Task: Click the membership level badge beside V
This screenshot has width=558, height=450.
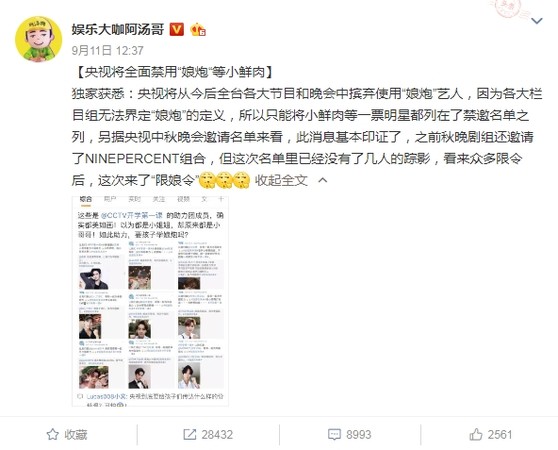Action: [198, 30]
